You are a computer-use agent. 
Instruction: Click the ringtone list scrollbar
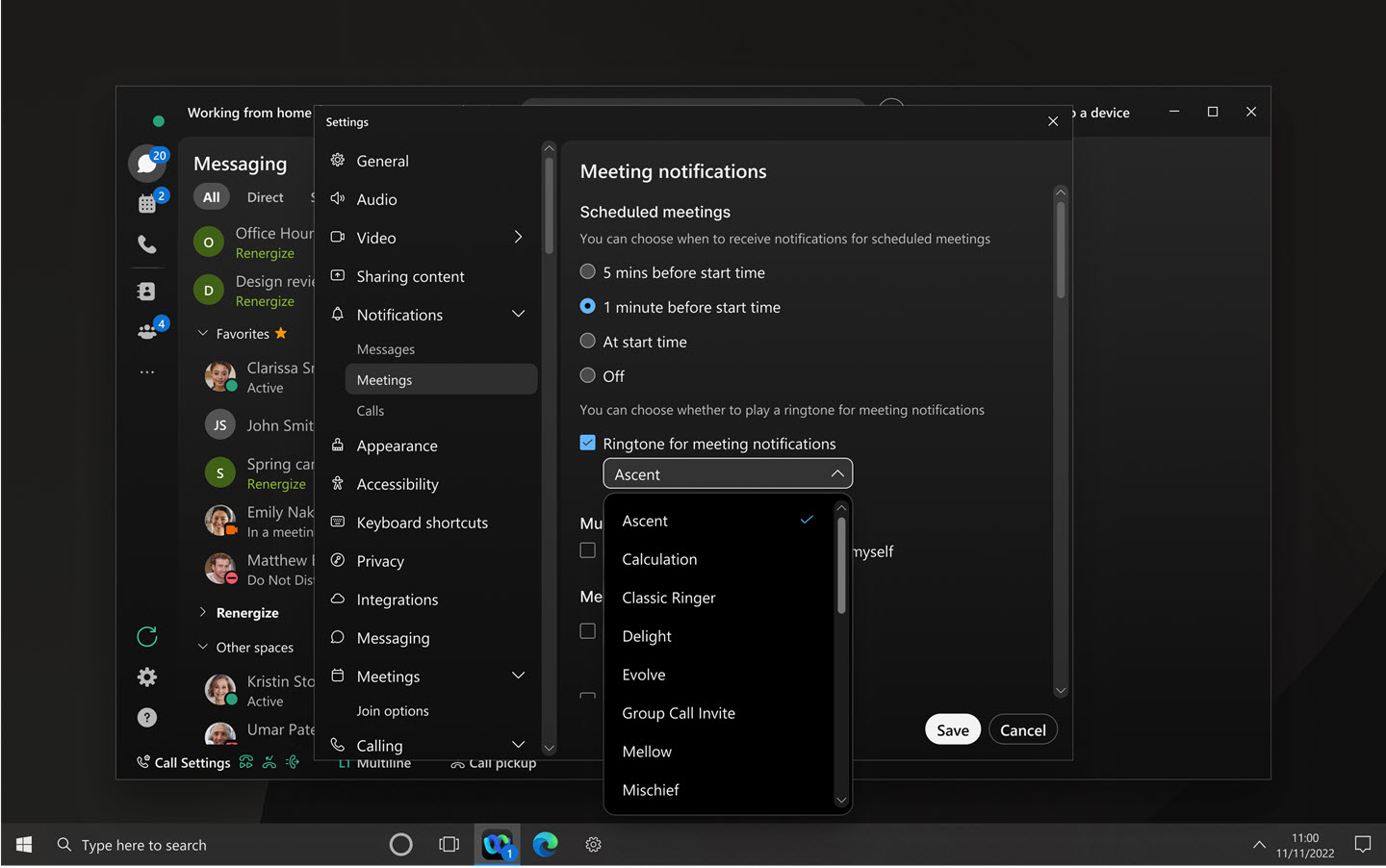click(x=841, y=566)
